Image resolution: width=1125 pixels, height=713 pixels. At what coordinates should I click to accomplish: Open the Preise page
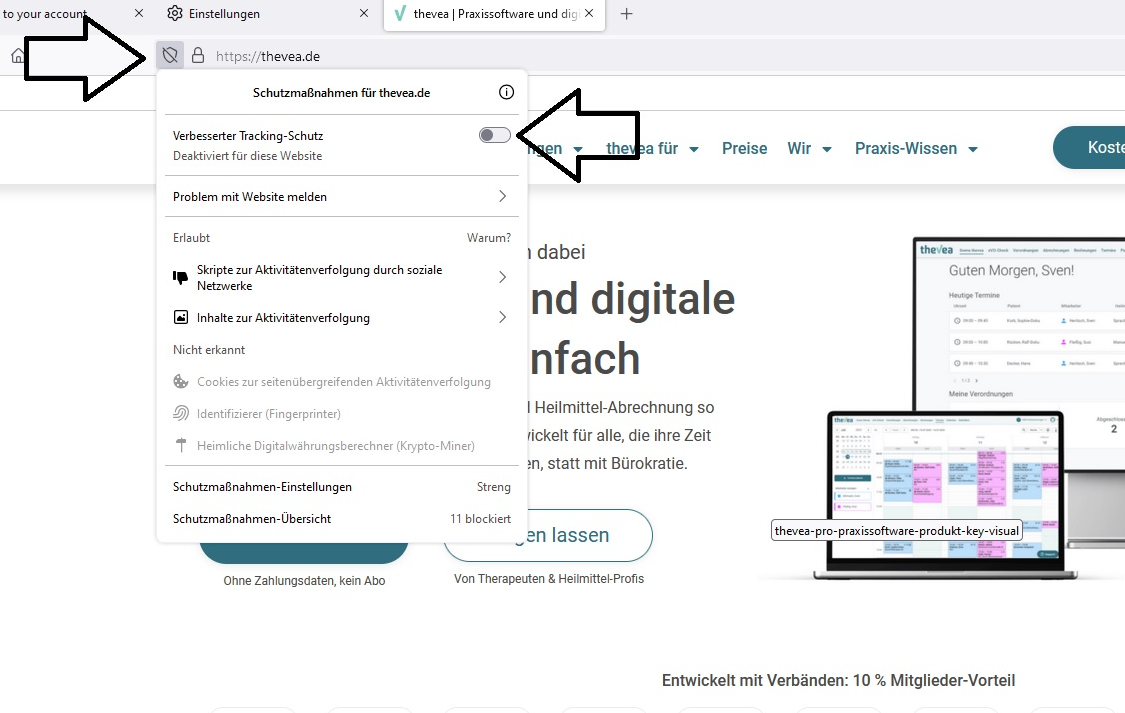click(744, 148)
